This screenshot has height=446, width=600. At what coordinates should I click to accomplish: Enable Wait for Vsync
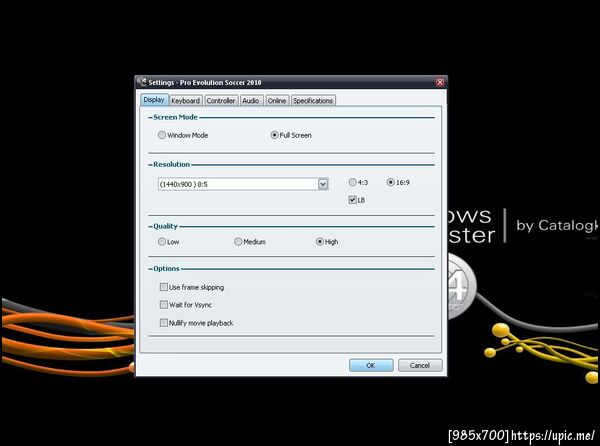(164, 304)
